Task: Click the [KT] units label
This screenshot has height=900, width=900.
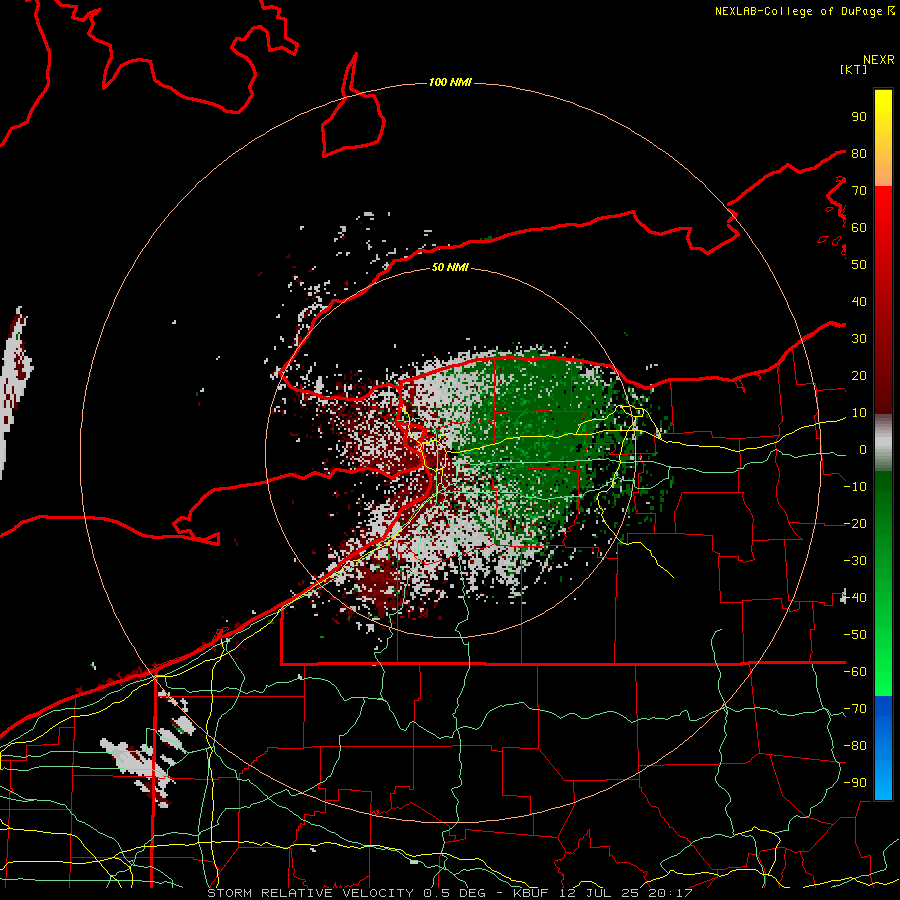Action: pyautogui.click(x=854, y=69)
